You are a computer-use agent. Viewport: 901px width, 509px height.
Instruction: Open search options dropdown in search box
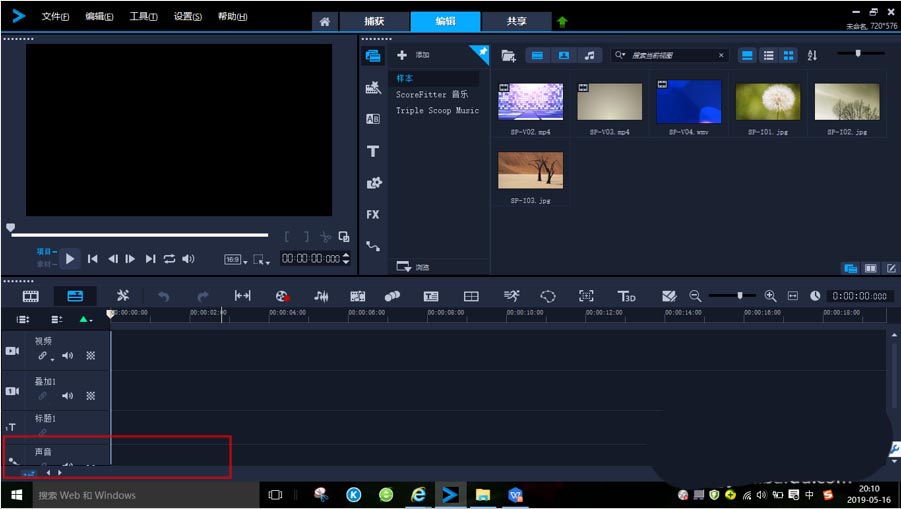621,55
